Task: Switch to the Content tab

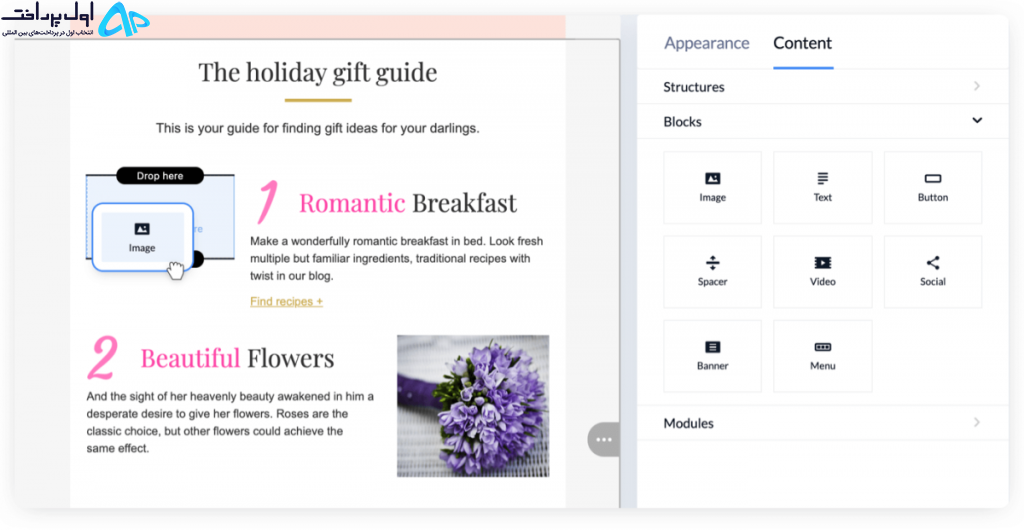Action: coord(803,43)
